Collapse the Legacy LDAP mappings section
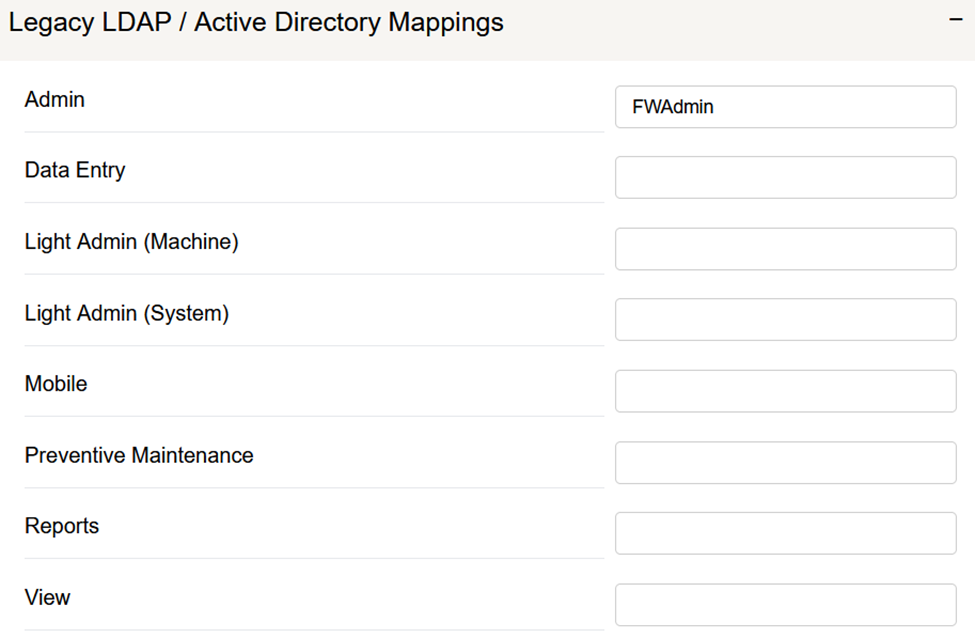Image resolution: width=975 pixels, height=638 pixels. click(955, 21)
